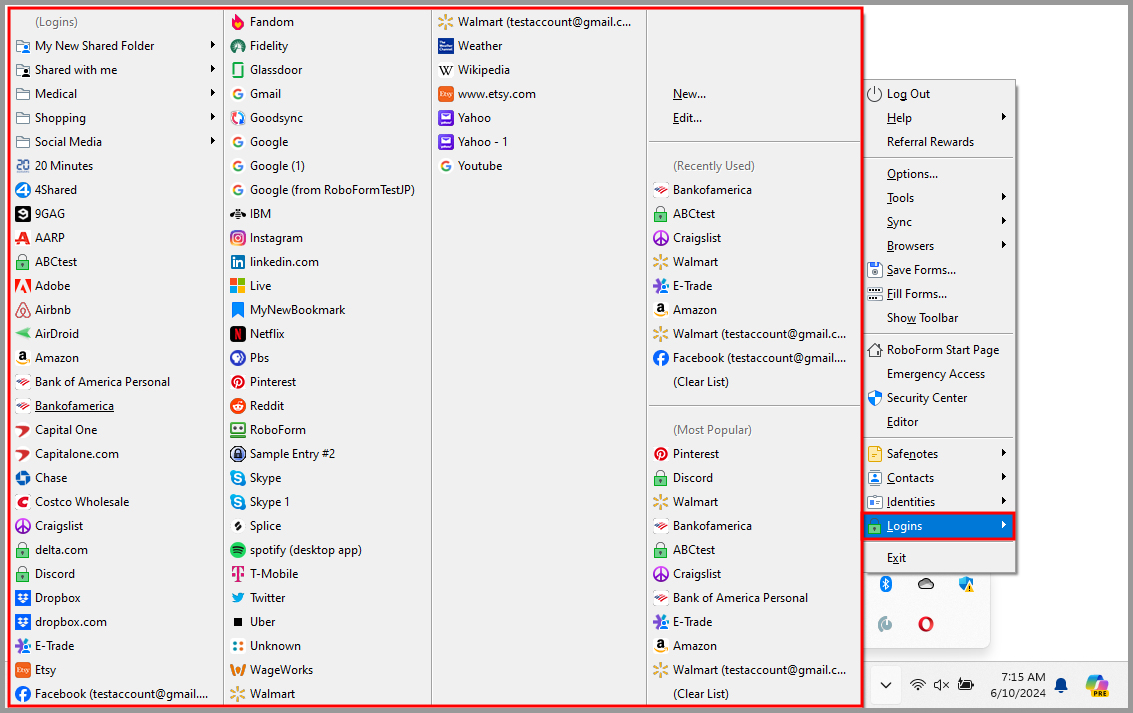Click the T-Mobile icon
The width and height of the screenshot is (1133, 713).
pyautogui.click(x=238, y=574)
